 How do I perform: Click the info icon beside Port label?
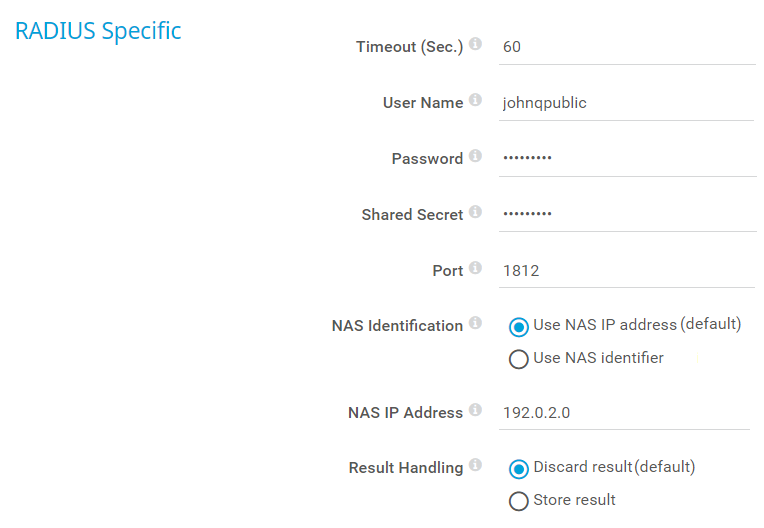tap(475, 268)
